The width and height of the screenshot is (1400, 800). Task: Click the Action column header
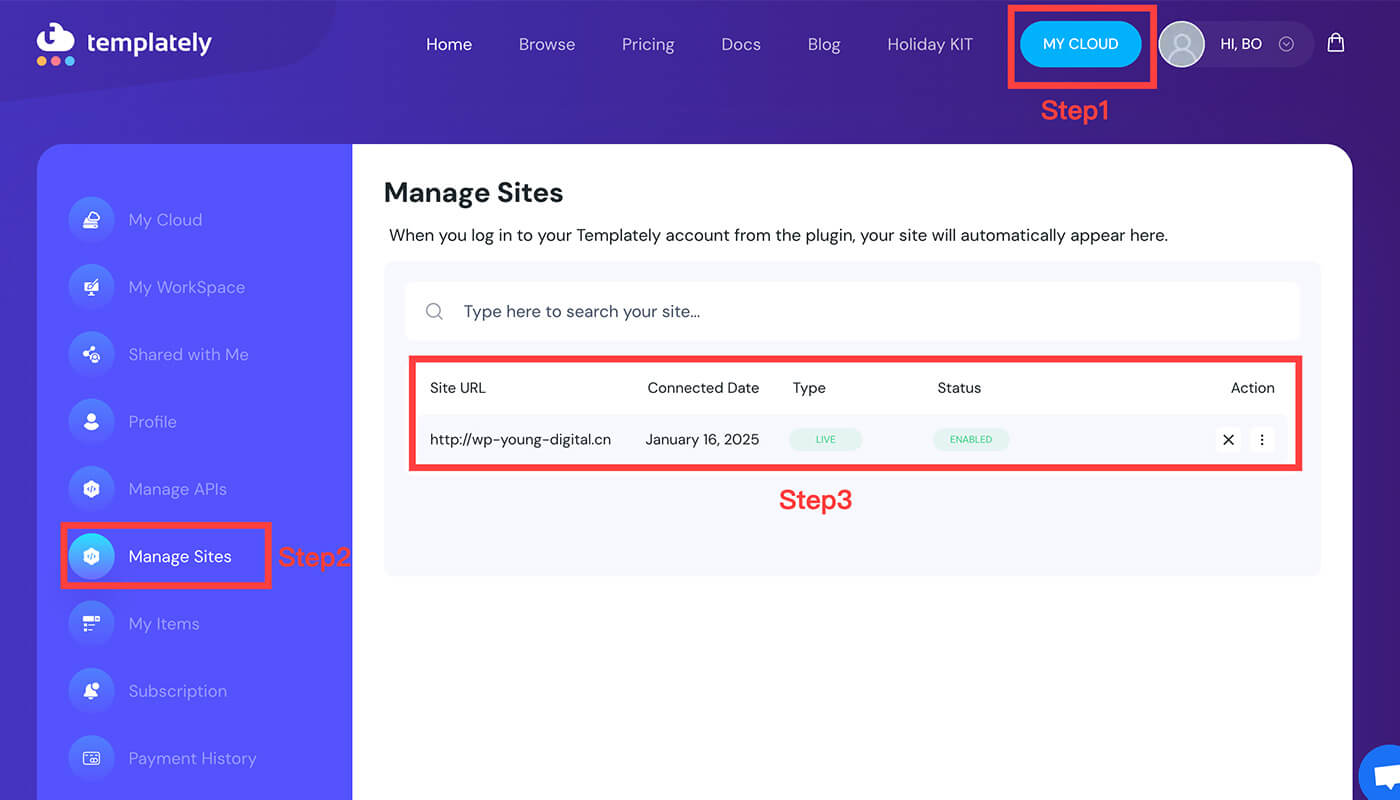click(x=1252, y=388)
